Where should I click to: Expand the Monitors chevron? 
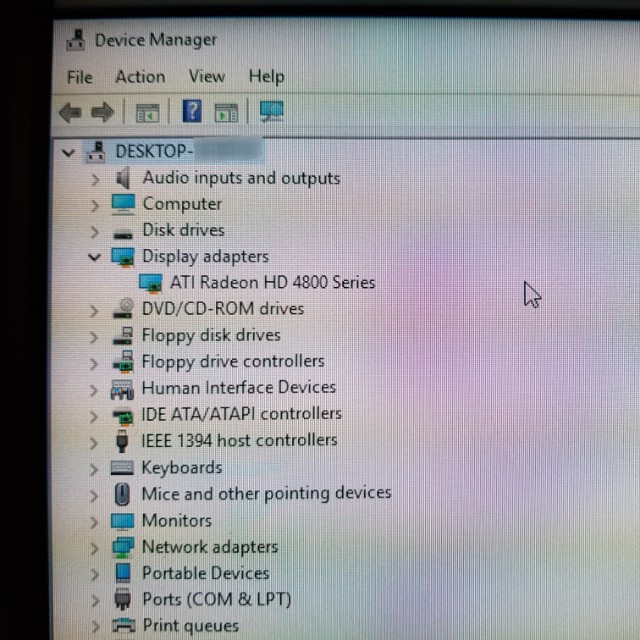pos(94,522)
